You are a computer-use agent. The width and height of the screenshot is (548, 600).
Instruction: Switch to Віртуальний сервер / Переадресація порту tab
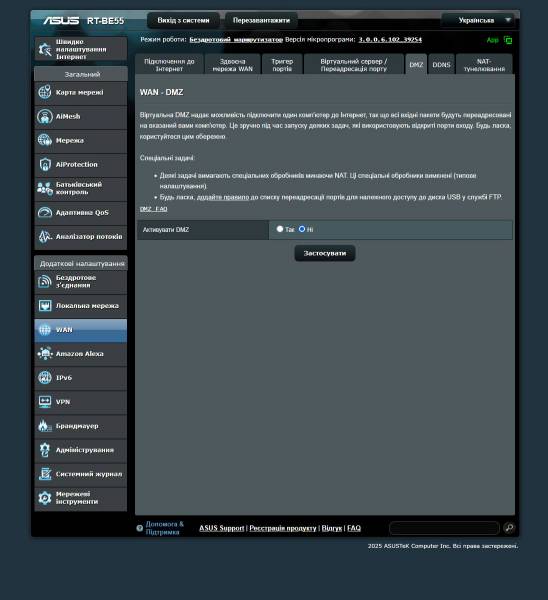tap(354, 65)
